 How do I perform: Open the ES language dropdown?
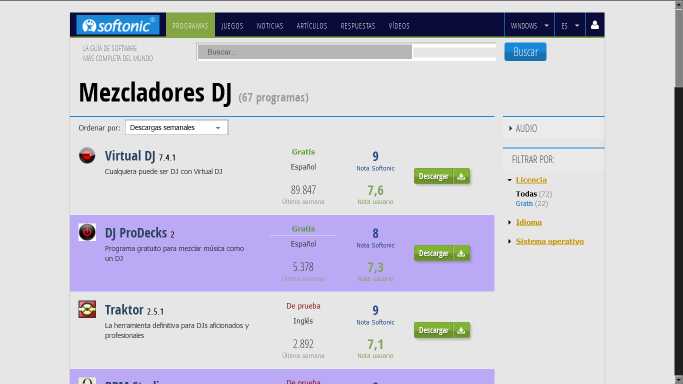(570, 26)
